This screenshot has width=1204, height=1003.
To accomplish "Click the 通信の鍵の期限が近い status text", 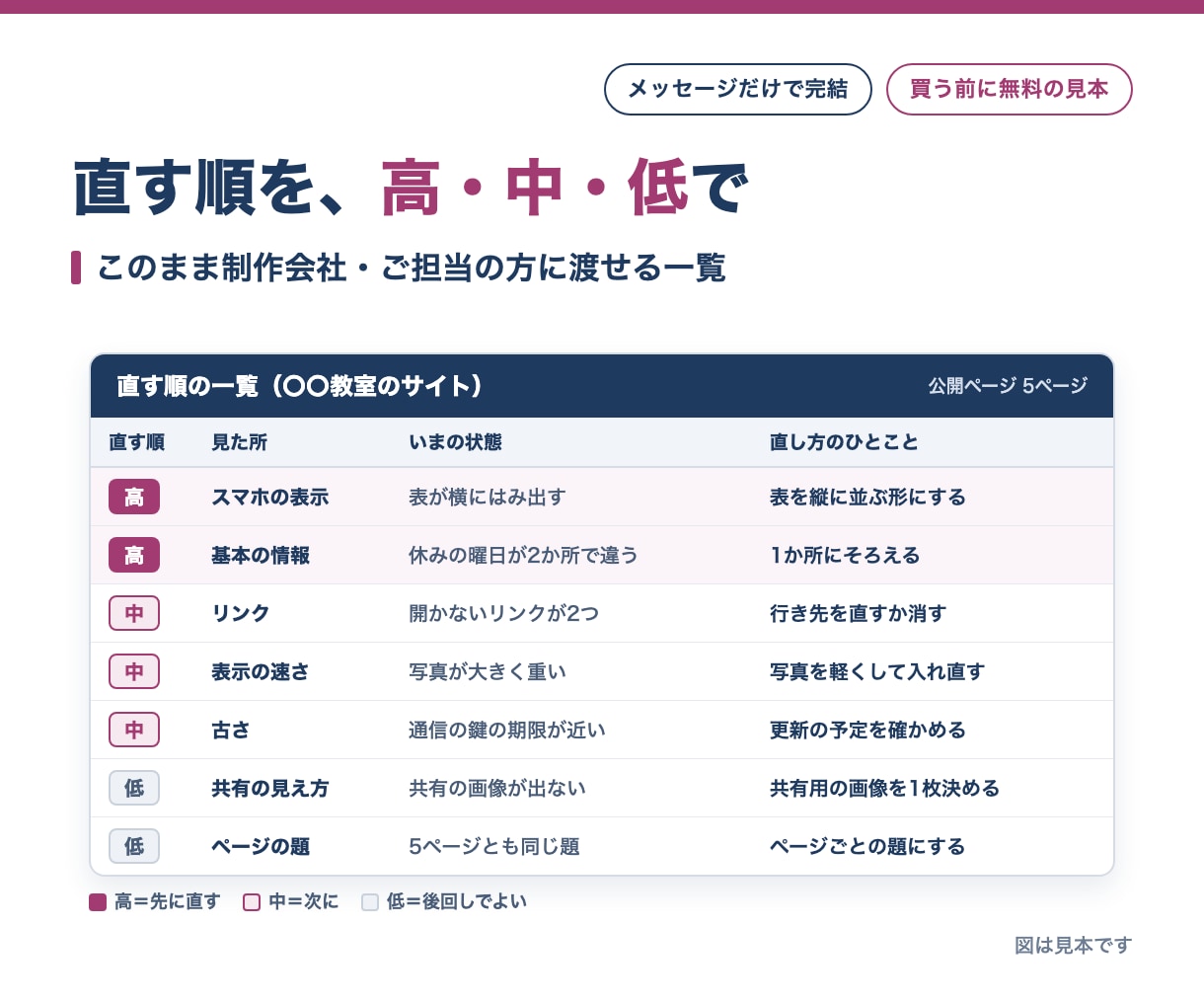I will coord(507,730).
